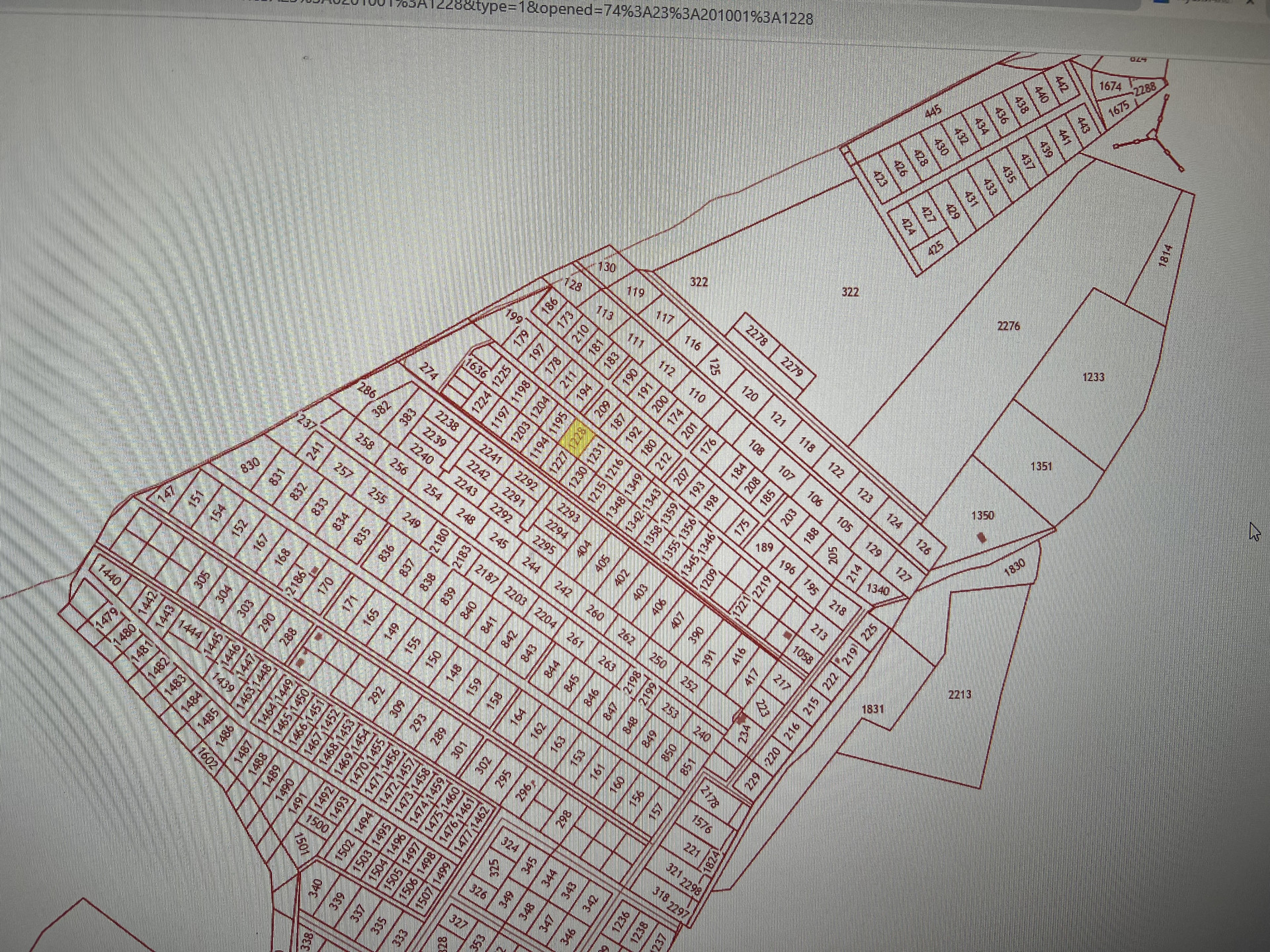1270x952 pixels.
Task: Click the red marker near parcel 1058
Action: coord(787,635)
